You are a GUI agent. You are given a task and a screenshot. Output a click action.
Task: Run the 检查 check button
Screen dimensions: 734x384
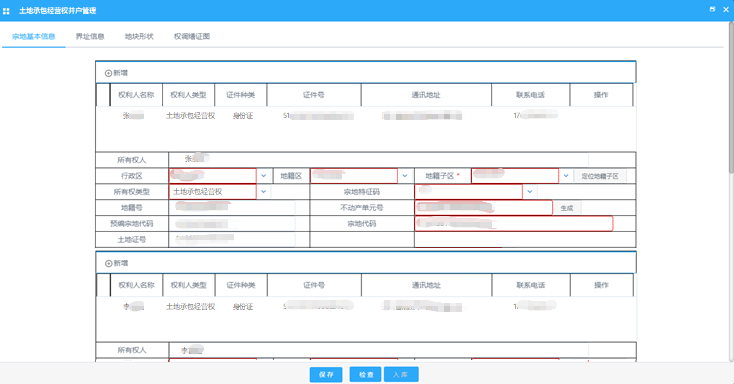point(366,374)
